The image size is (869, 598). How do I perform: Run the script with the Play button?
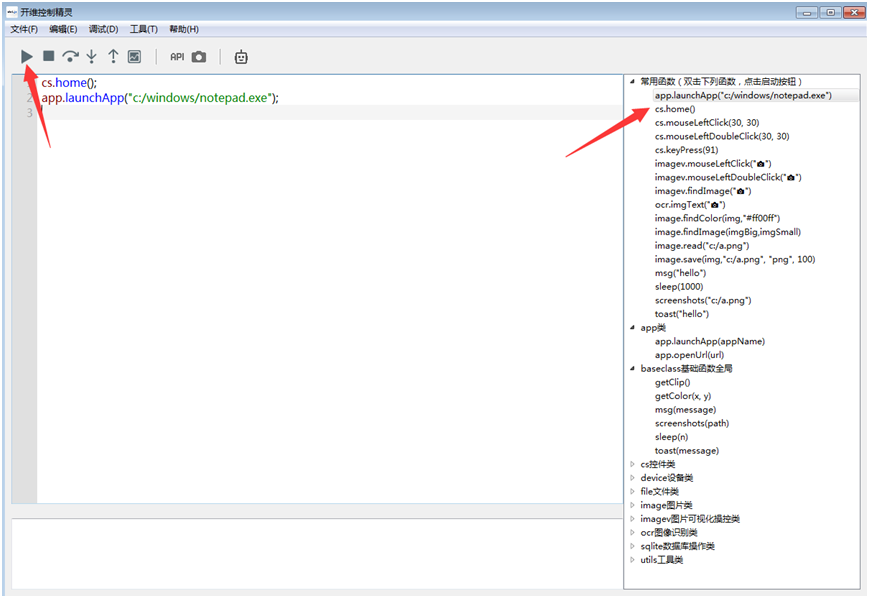tap(27, 57)
